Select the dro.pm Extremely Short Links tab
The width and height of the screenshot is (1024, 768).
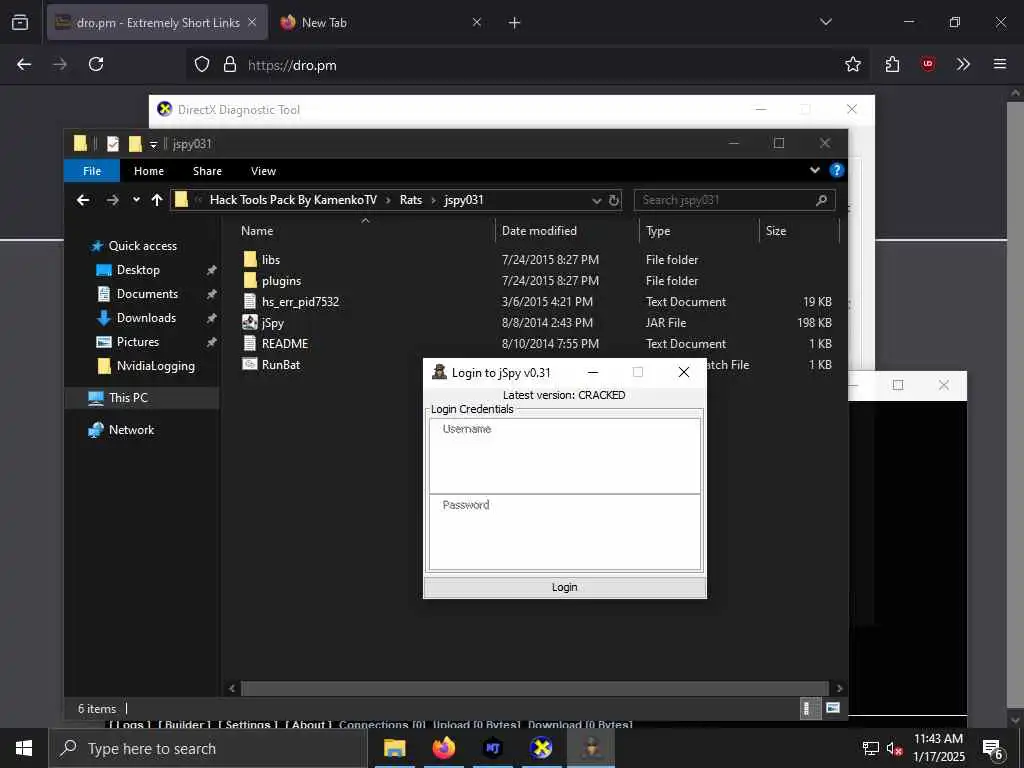pyautogui.click(x=157, y=22)
